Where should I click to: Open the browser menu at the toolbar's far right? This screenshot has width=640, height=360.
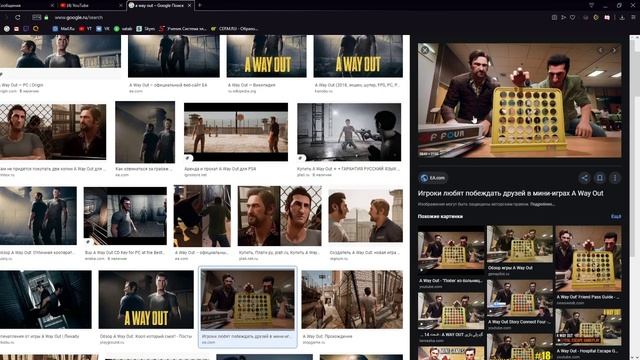tap(633, 18)
